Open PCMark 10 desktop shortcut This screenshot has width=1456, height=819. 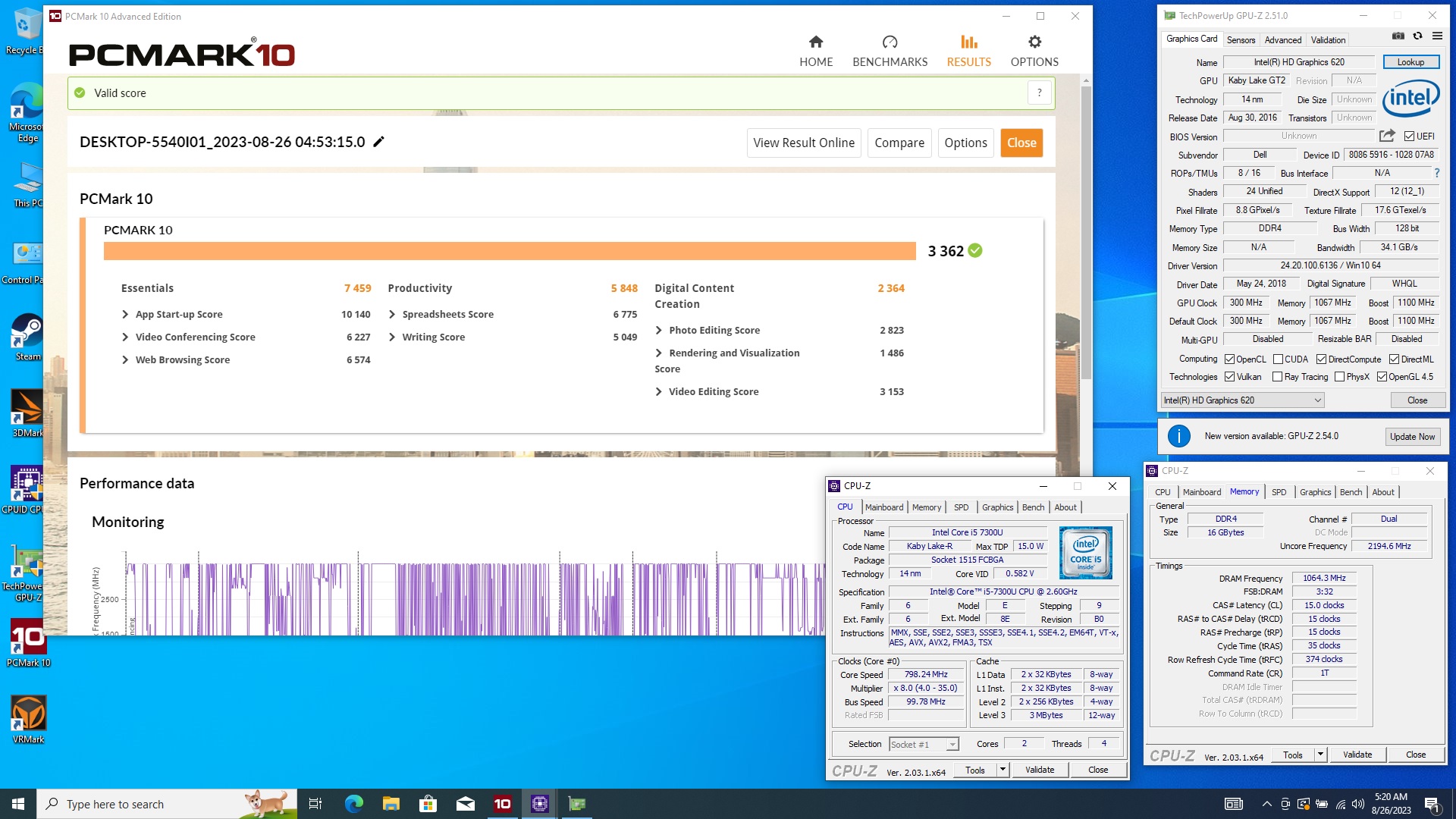coord(28,643)
